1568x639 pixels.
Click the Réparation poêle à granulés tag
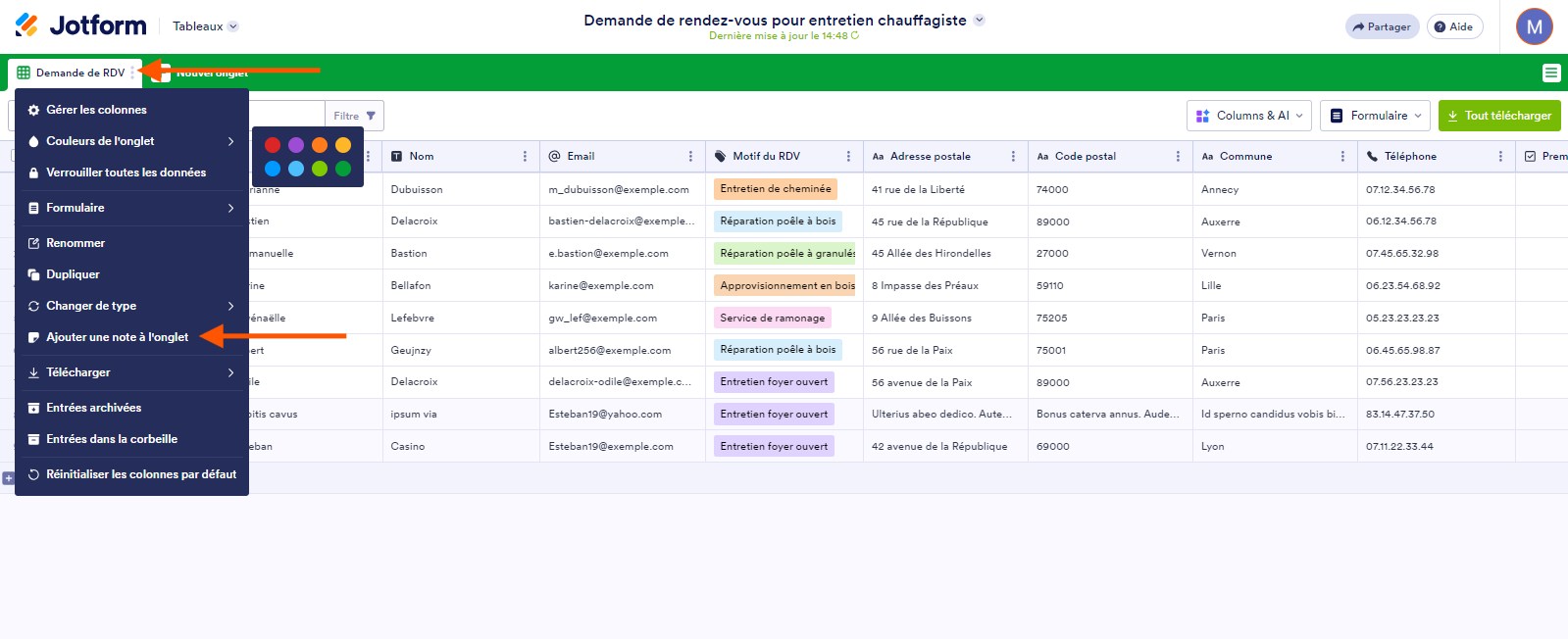click(x=784, y=253)
